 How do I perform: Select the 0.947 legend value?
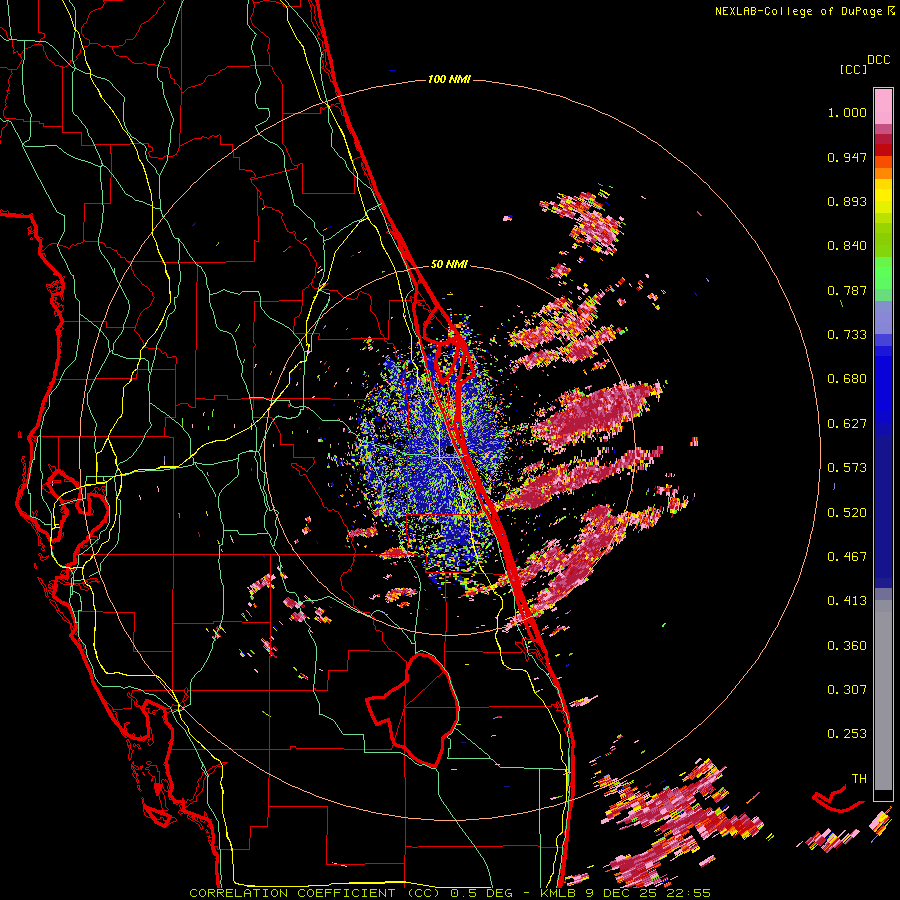pyautogui.click(x=847, y=157)
